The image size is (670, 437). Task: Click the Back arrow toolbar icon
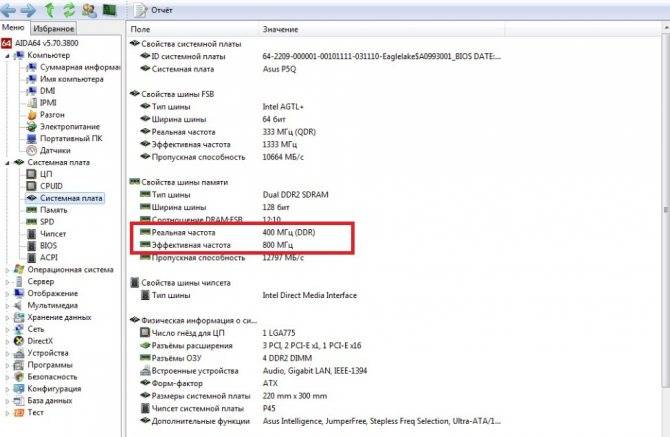point(8,10)
